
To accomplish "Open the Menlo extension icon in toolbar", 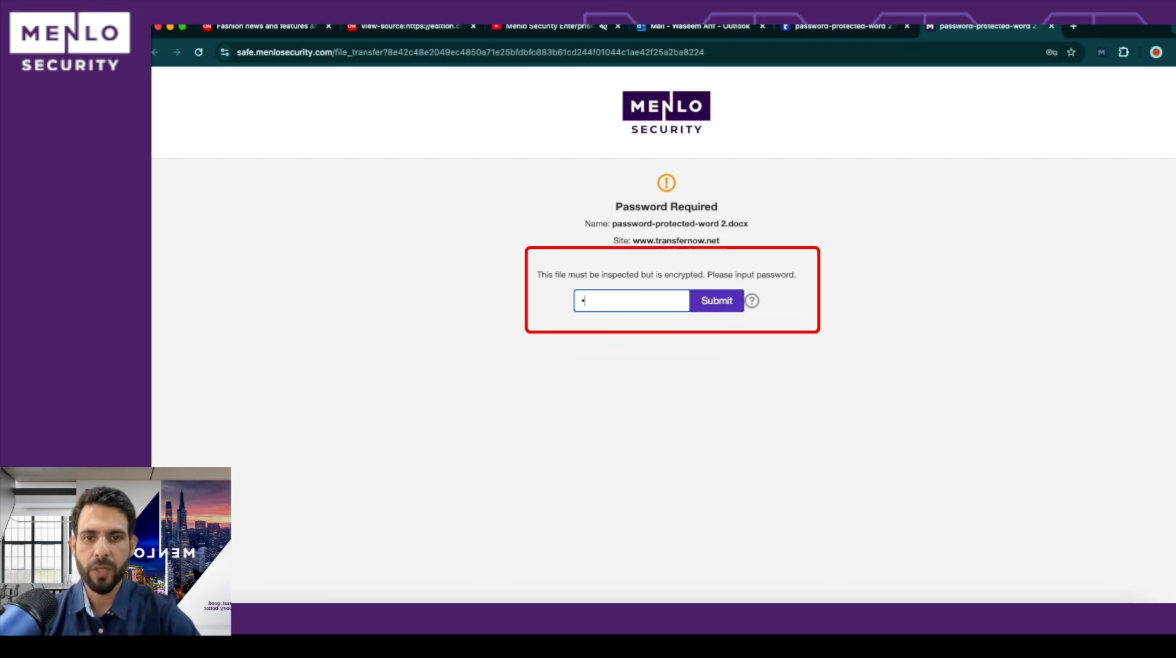I will pyautogui.click(x=1101, y=53).
